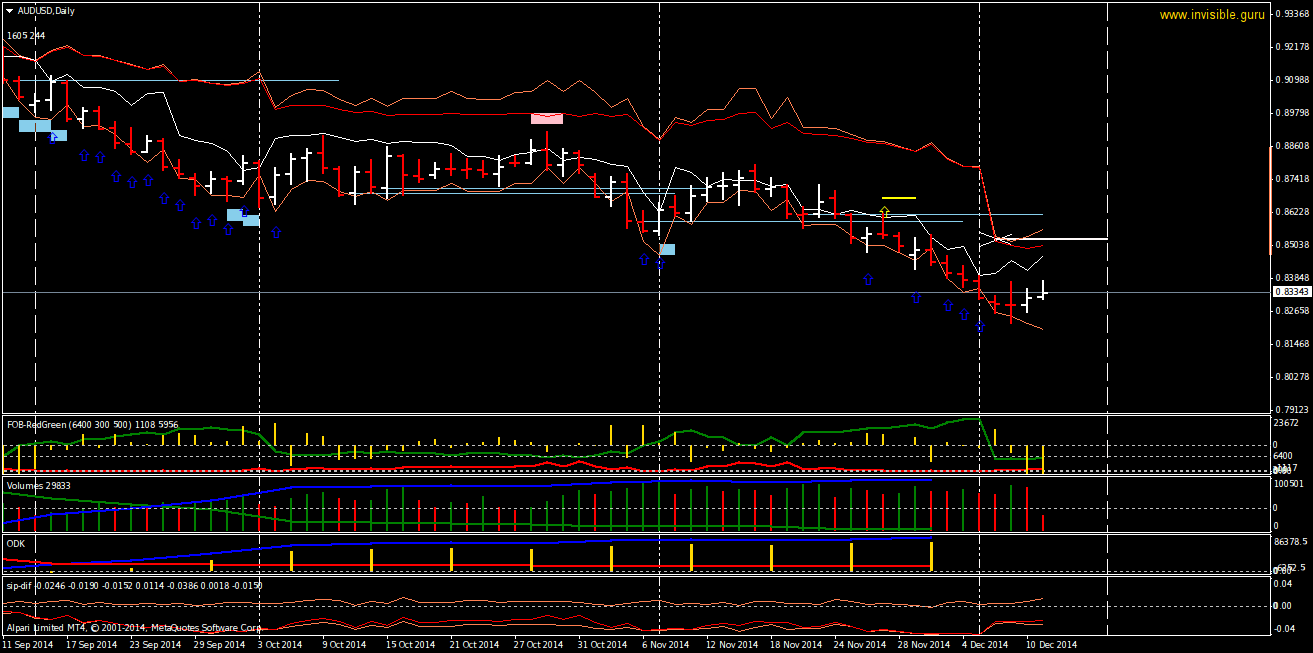Screen dimensions: 1313x653
Task: Click the Alpari Limited MT4 copyright text
Action: tap(134, 628)
